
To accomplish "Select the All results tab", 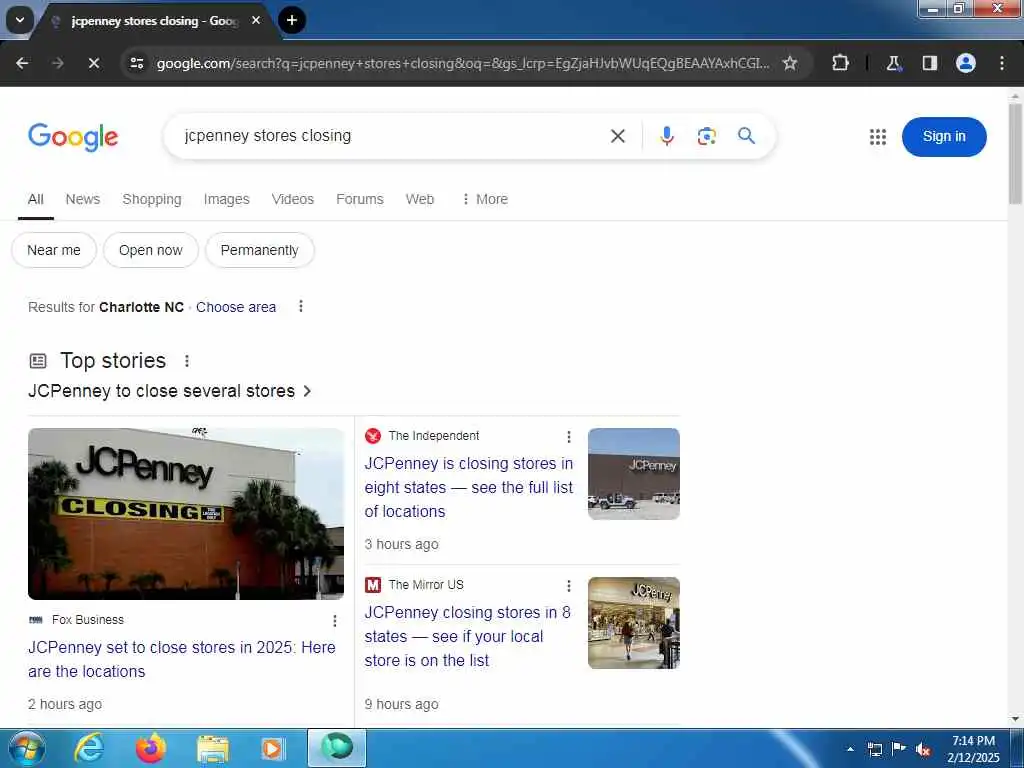I will (x=36, y=199).
